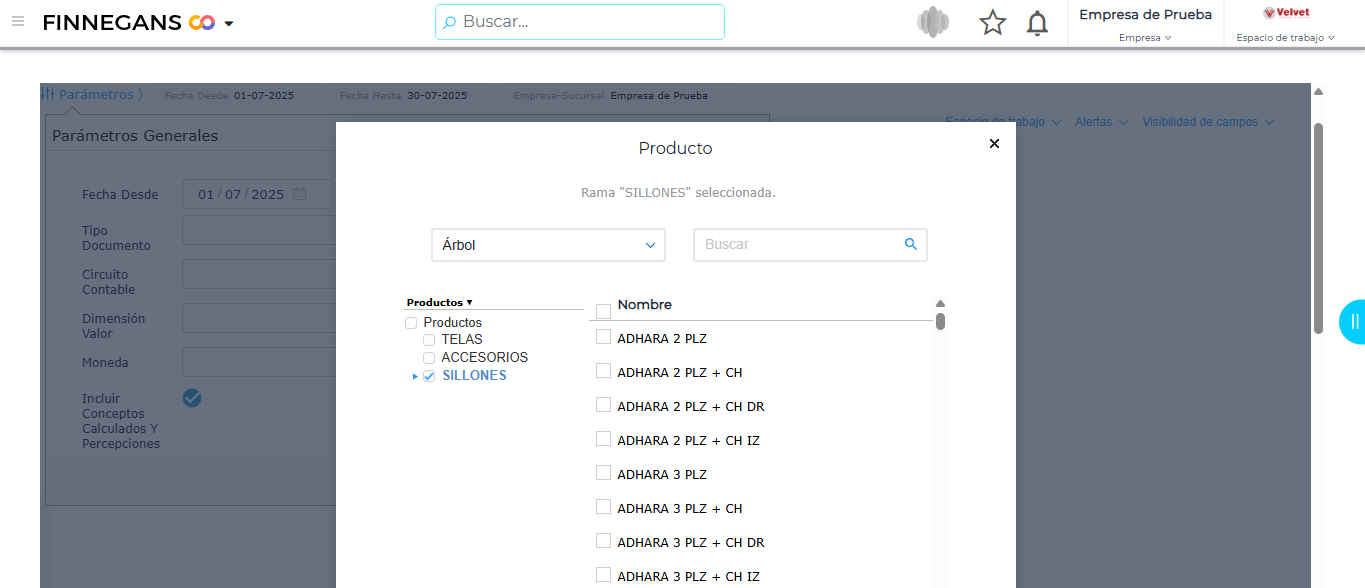Screen dimensions: 1365x588
Task: Click the Velvet workspace logo
Action: 1286,13
